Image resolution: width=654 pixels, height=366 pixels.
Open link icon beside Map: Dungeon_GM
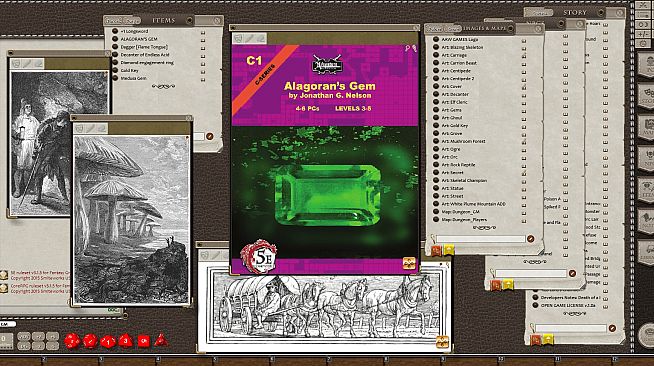click(436, 211)
